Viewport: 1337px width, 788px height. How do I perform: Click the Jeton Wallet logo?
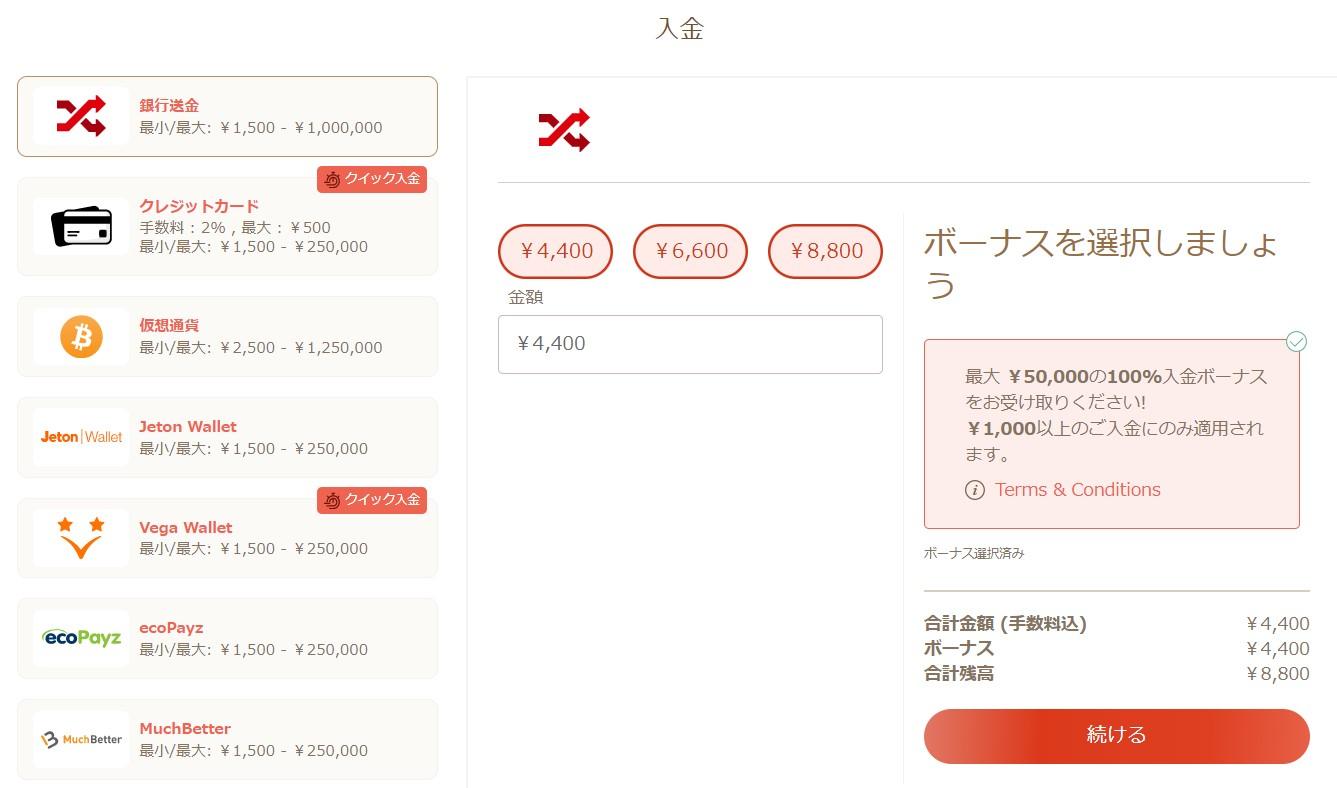tap(81, 437)
